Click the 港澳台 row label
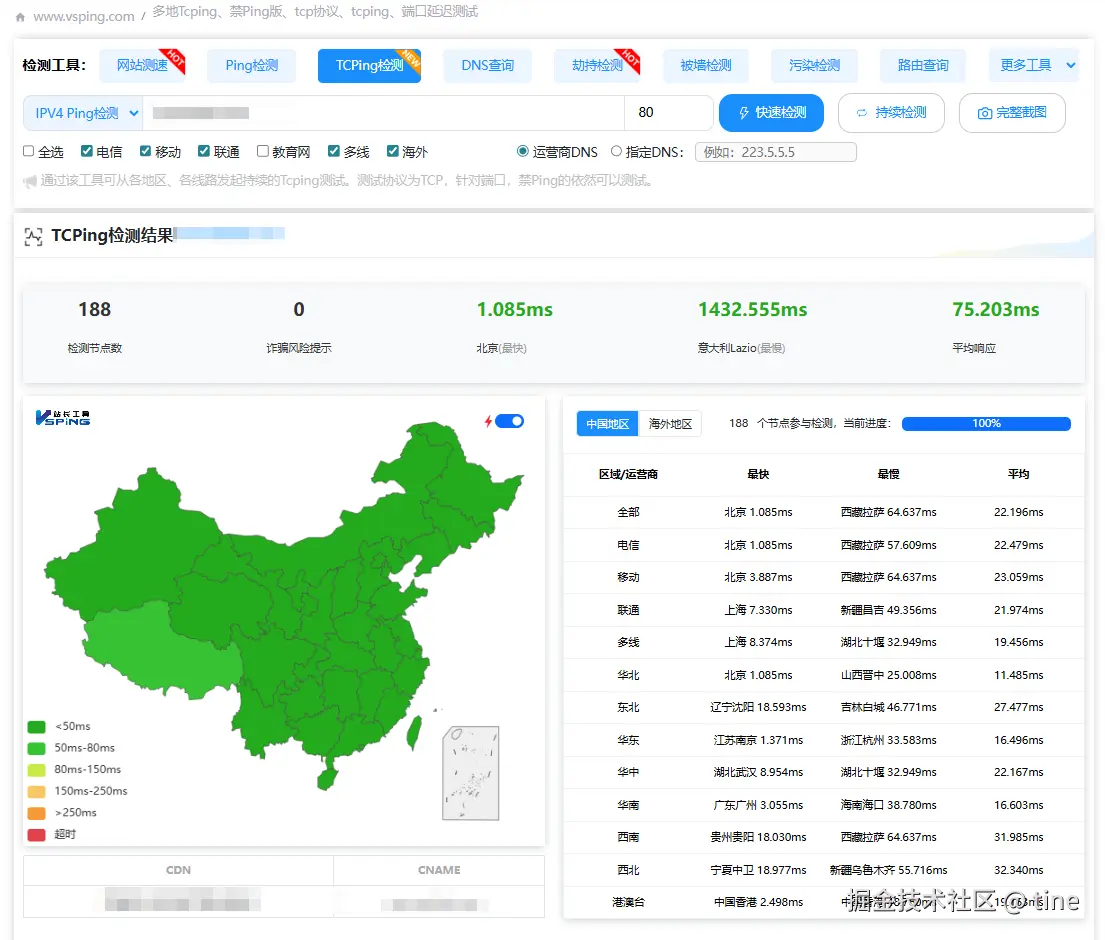The image size is (1105, 940). pos(628,902)
